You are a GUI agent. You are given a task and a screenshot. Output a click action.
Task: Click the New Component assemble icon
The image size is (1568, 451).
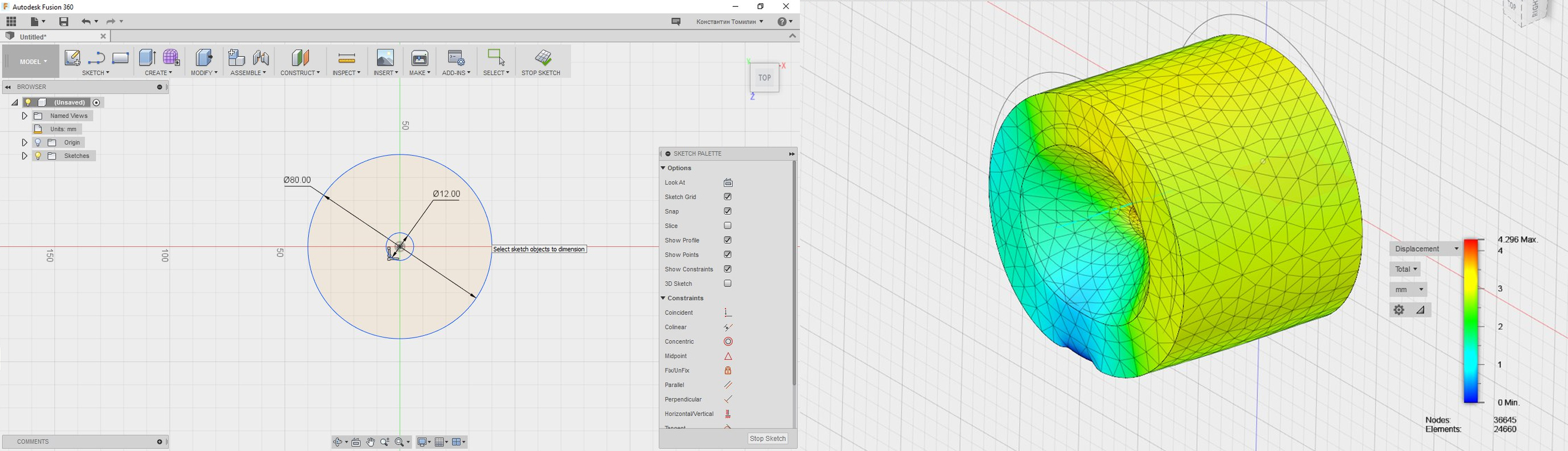coord(236,57)
